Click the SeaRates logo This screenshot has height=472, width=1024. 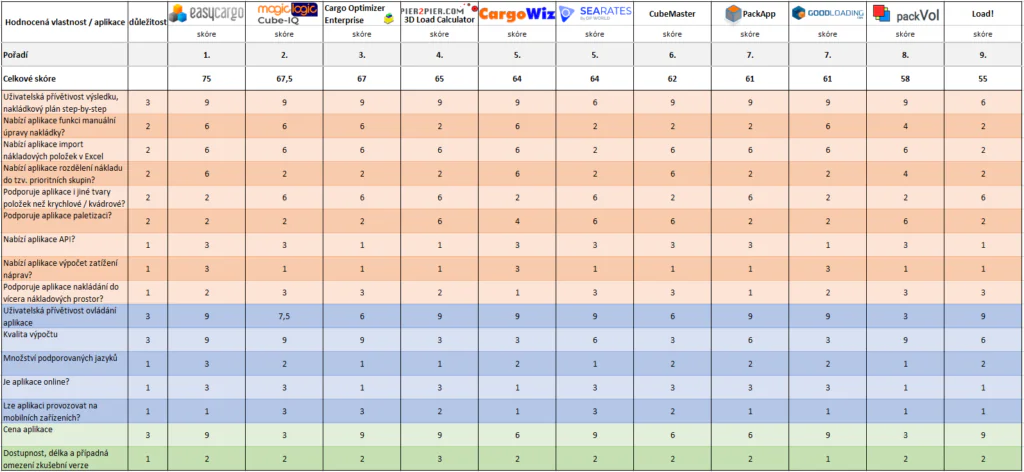[x=594, y=12]
